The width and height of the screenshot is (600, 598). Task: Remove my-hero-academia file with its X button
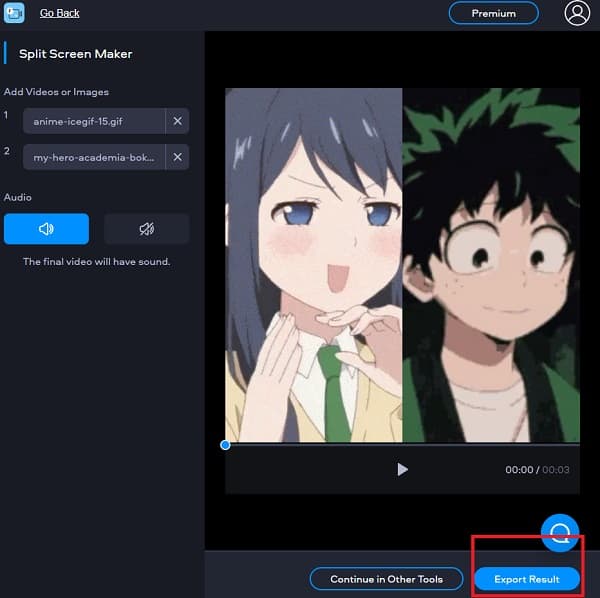tap(178, 157)
